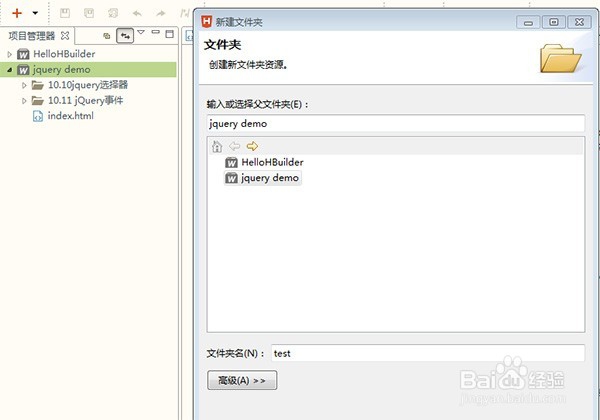Open the project panel view menu triangle
The image size is (600, 420).
tap(141, 33)
